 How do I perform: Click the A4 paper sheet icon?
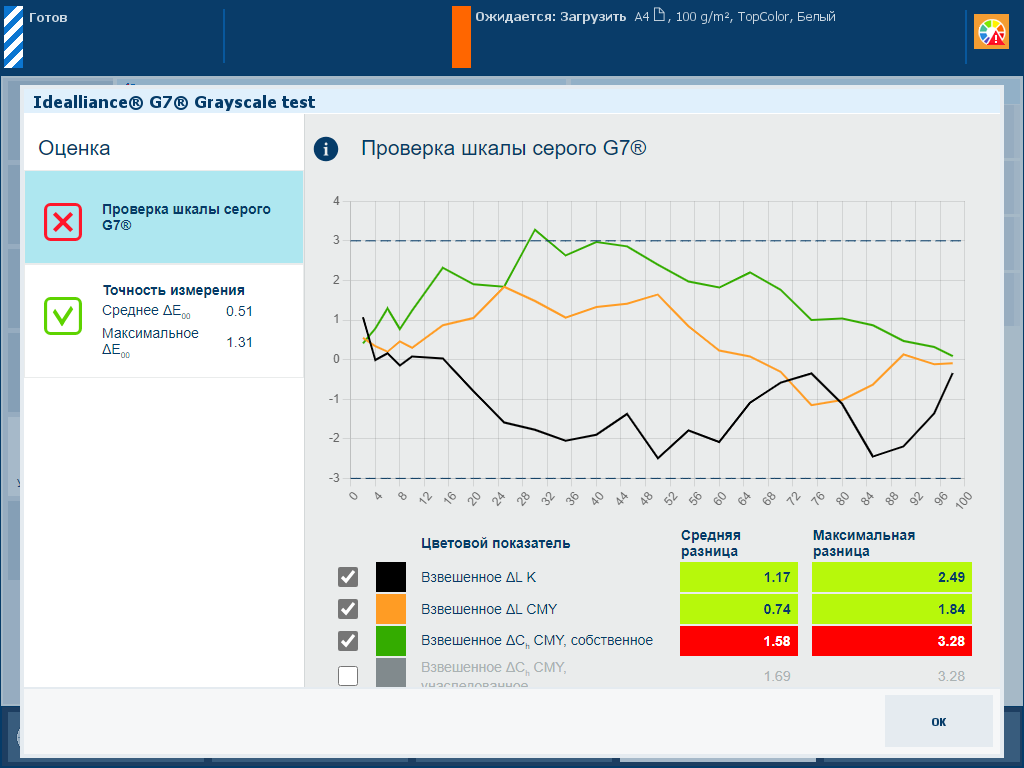[660, 15]
